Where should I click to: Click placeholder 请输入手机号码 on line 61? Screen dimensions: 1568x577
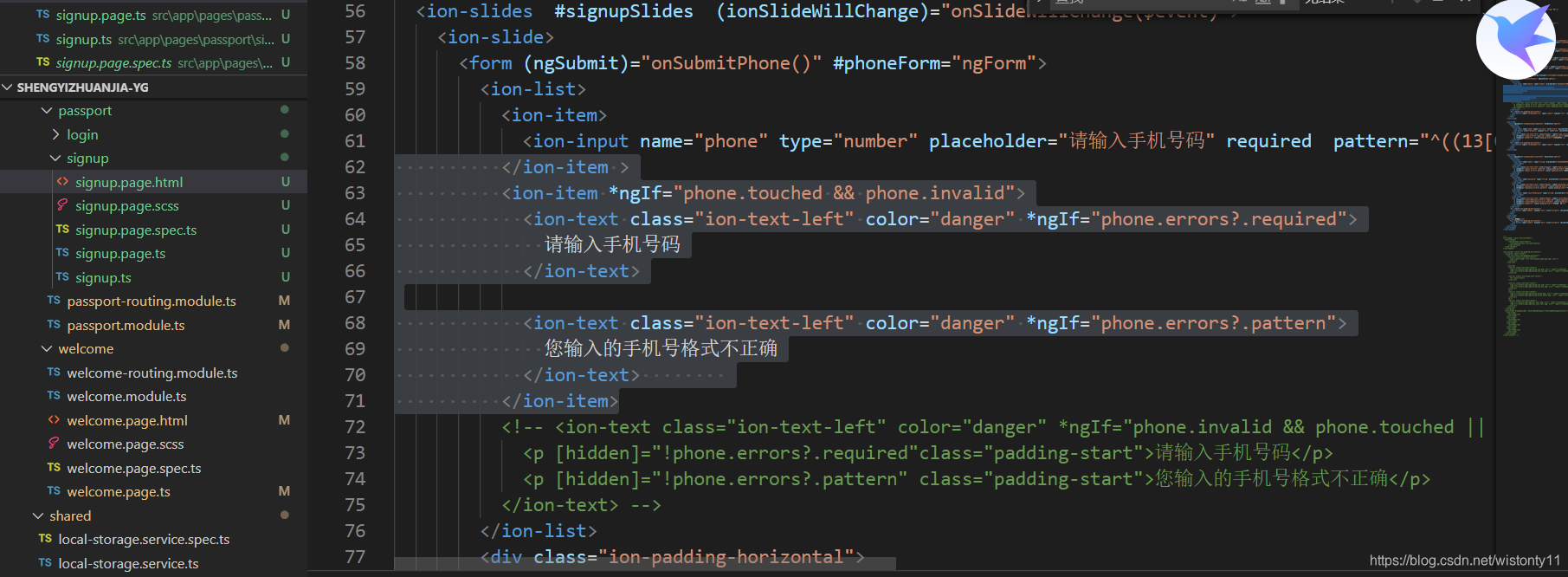pyautogui.click(x=1137, y=141)
